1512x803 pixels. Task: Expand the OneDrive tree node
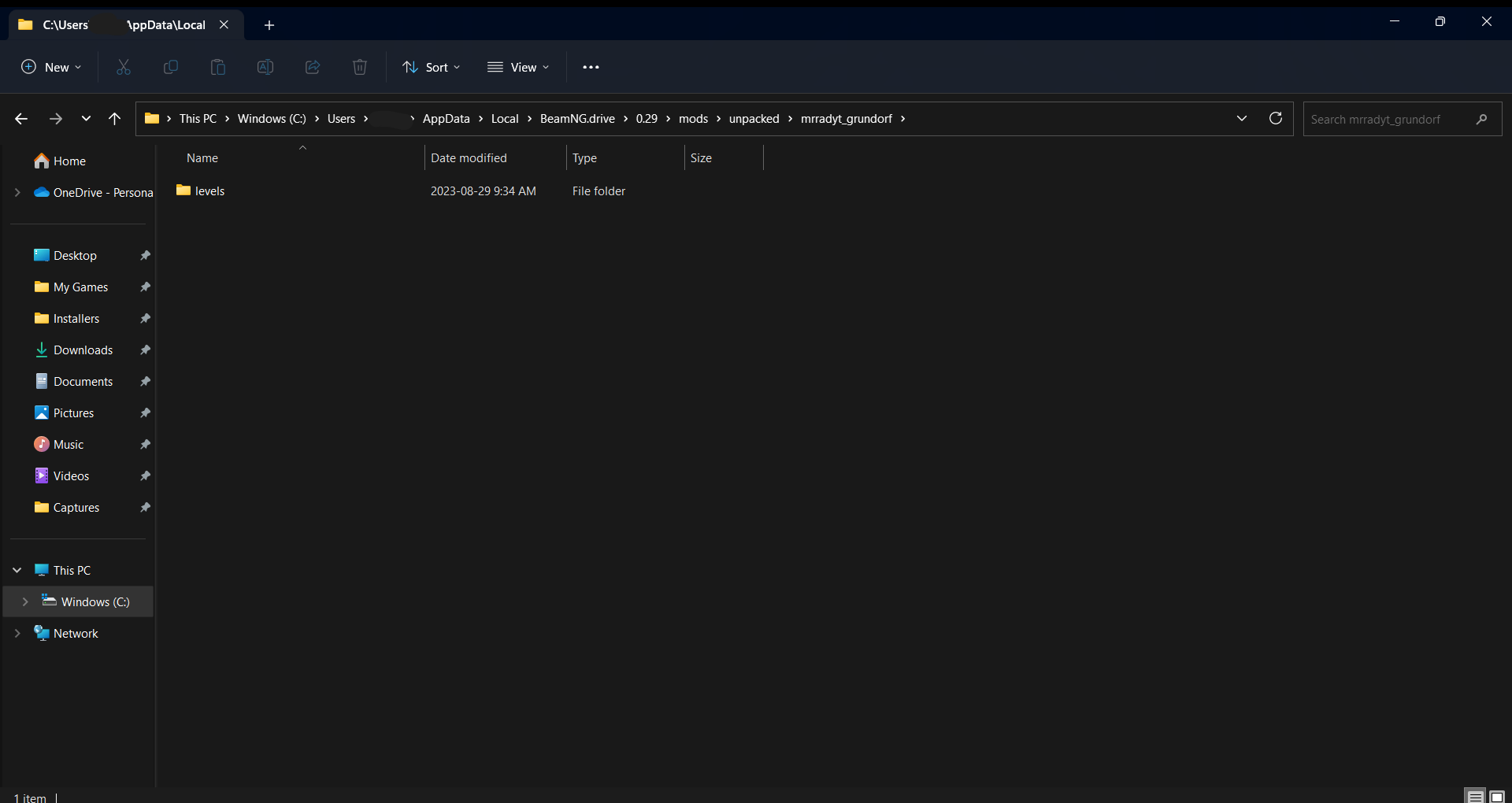17,192
